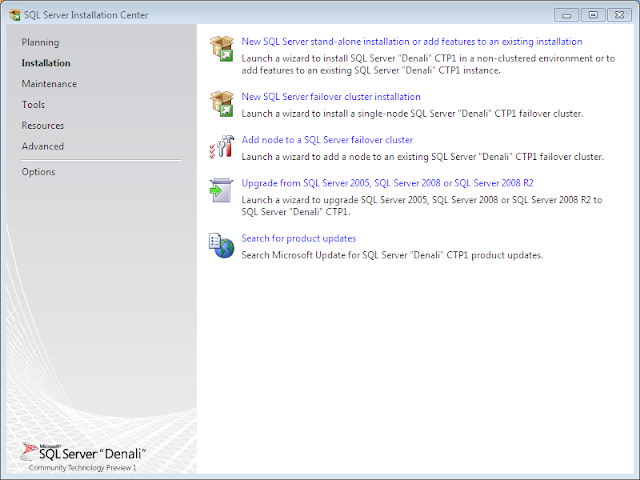Click Upgrade from SQL Server 2005 link
Viewport: 640px width, 480px height.
(x=387, y=183)
